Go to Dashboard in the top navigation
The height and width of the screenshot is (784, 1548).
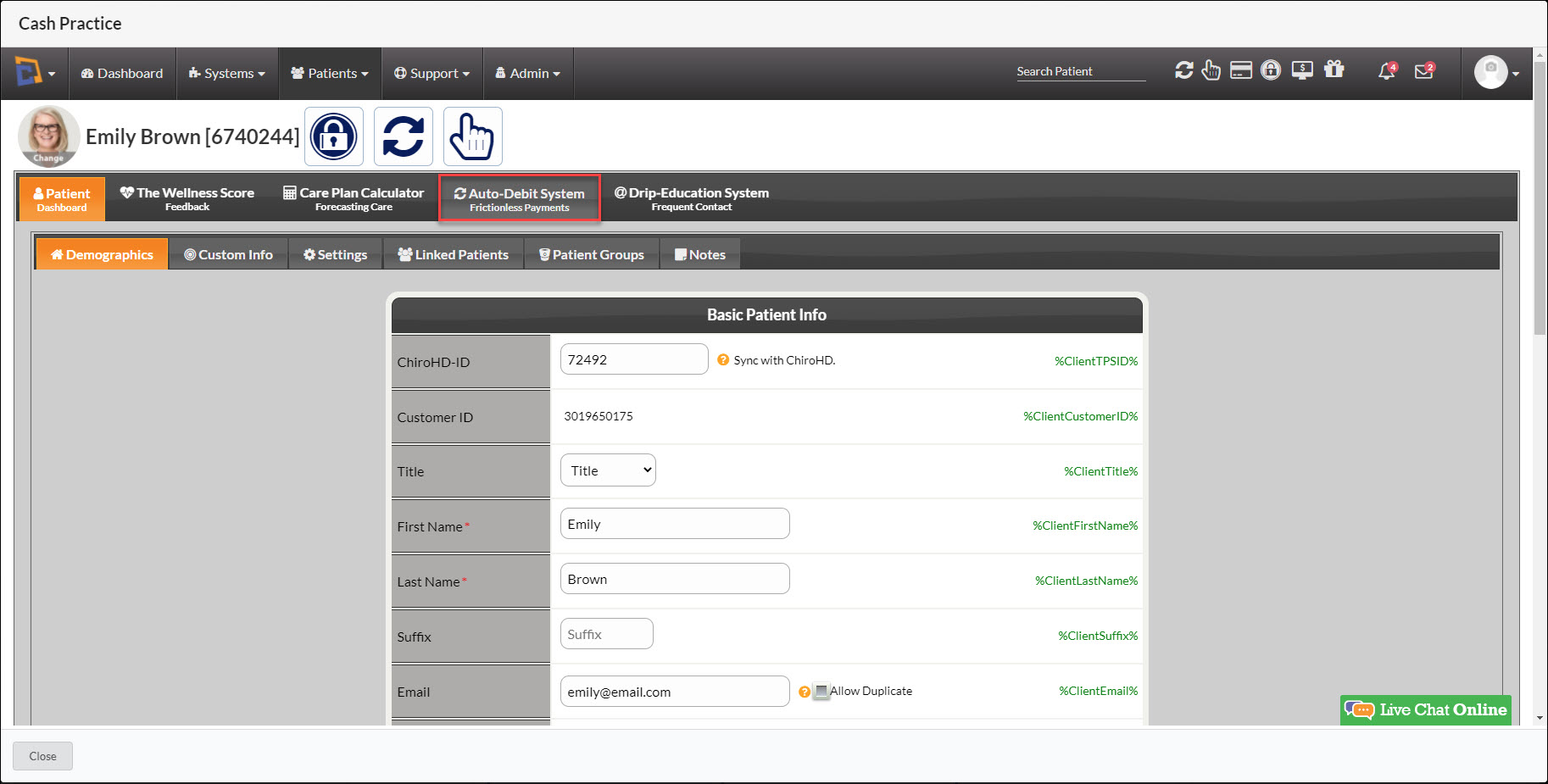tap(122, 74)
